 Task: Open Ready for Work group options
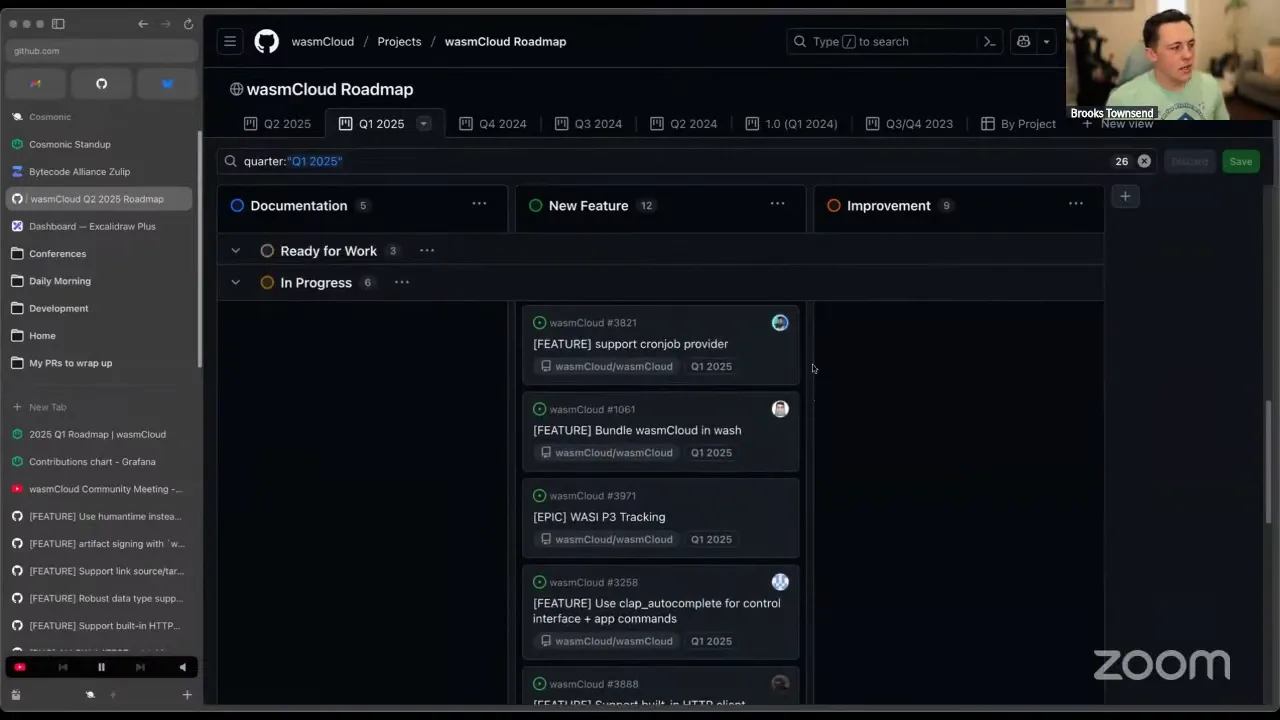tap(427, 250)
